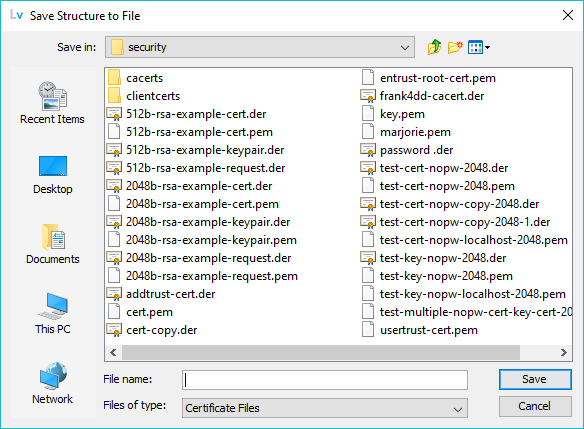Viewport: 584px width, 429px height.
Task: Select 2048b-rsa-example-request.der certificate icon
Action: click(x=114, y=258)
